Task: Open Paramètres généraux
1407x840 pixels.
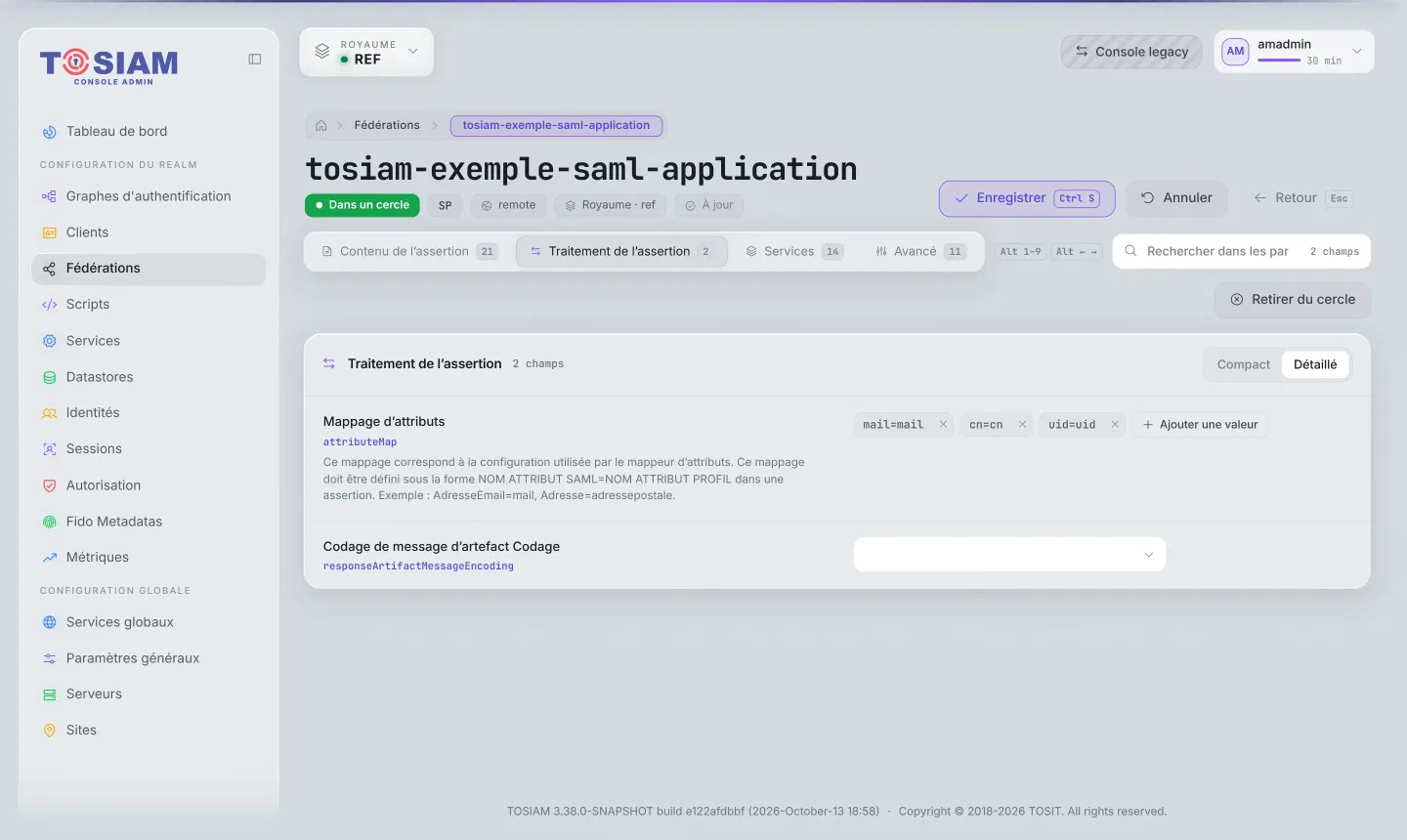Action: click(x=149, y=658)
